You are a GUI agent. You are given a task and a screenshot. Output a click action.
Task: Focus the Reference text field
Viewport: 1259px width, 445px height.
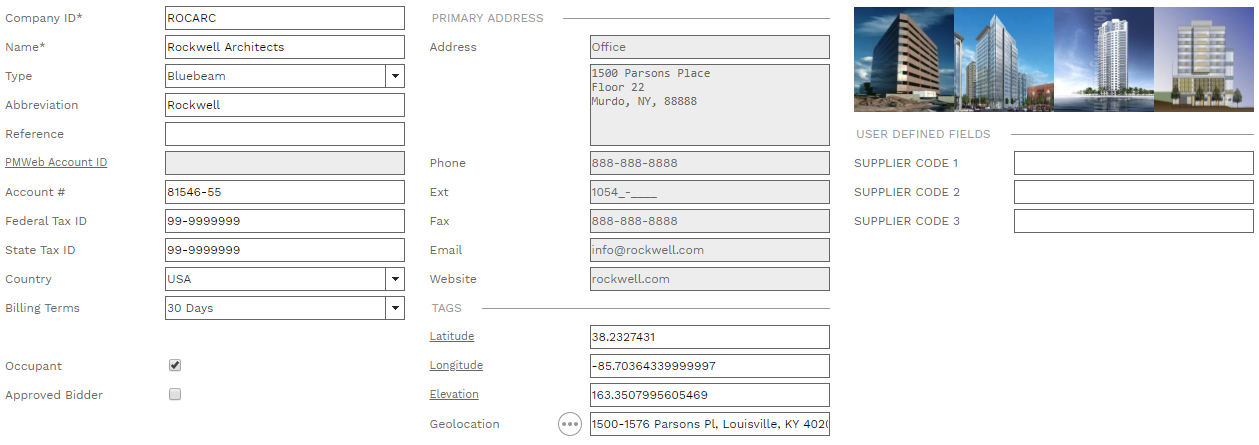pyautogui.click(x=285, y=134)
